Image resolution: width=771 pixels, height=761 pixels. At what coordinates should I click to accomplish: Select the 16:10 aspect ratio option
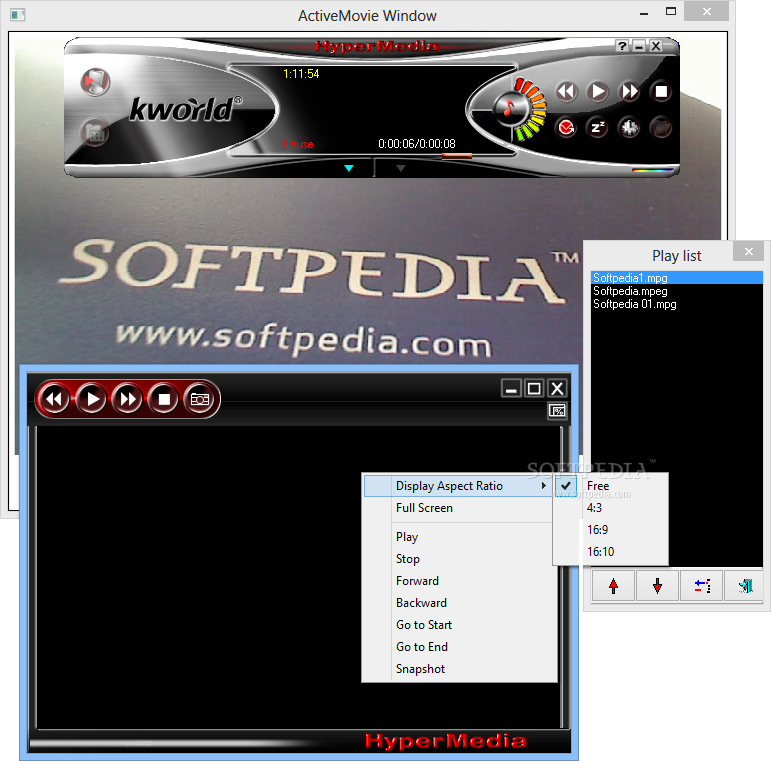611,552
